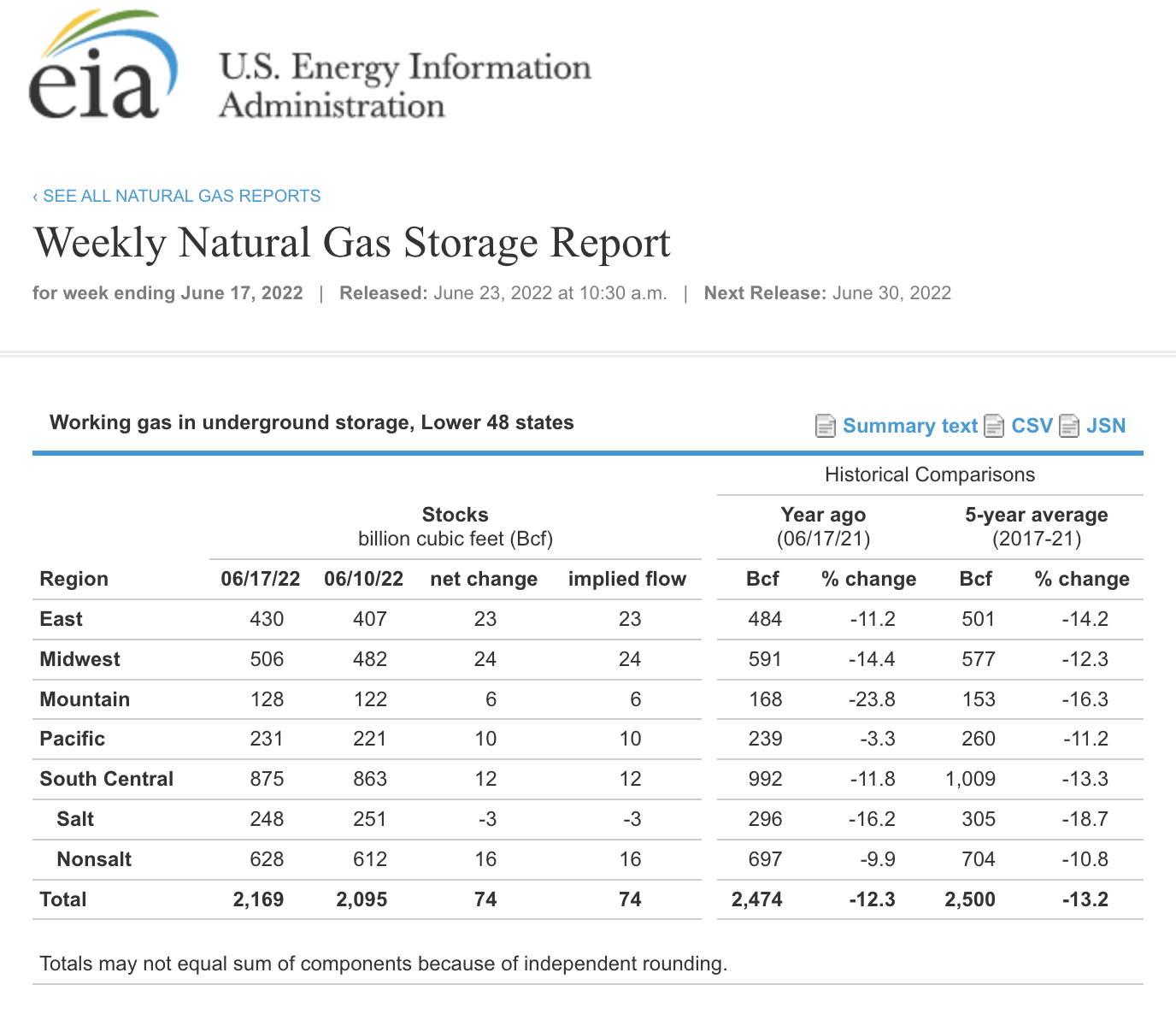Click the South Central region label
The image size is (1176, 1014).
tap(107, 779)
